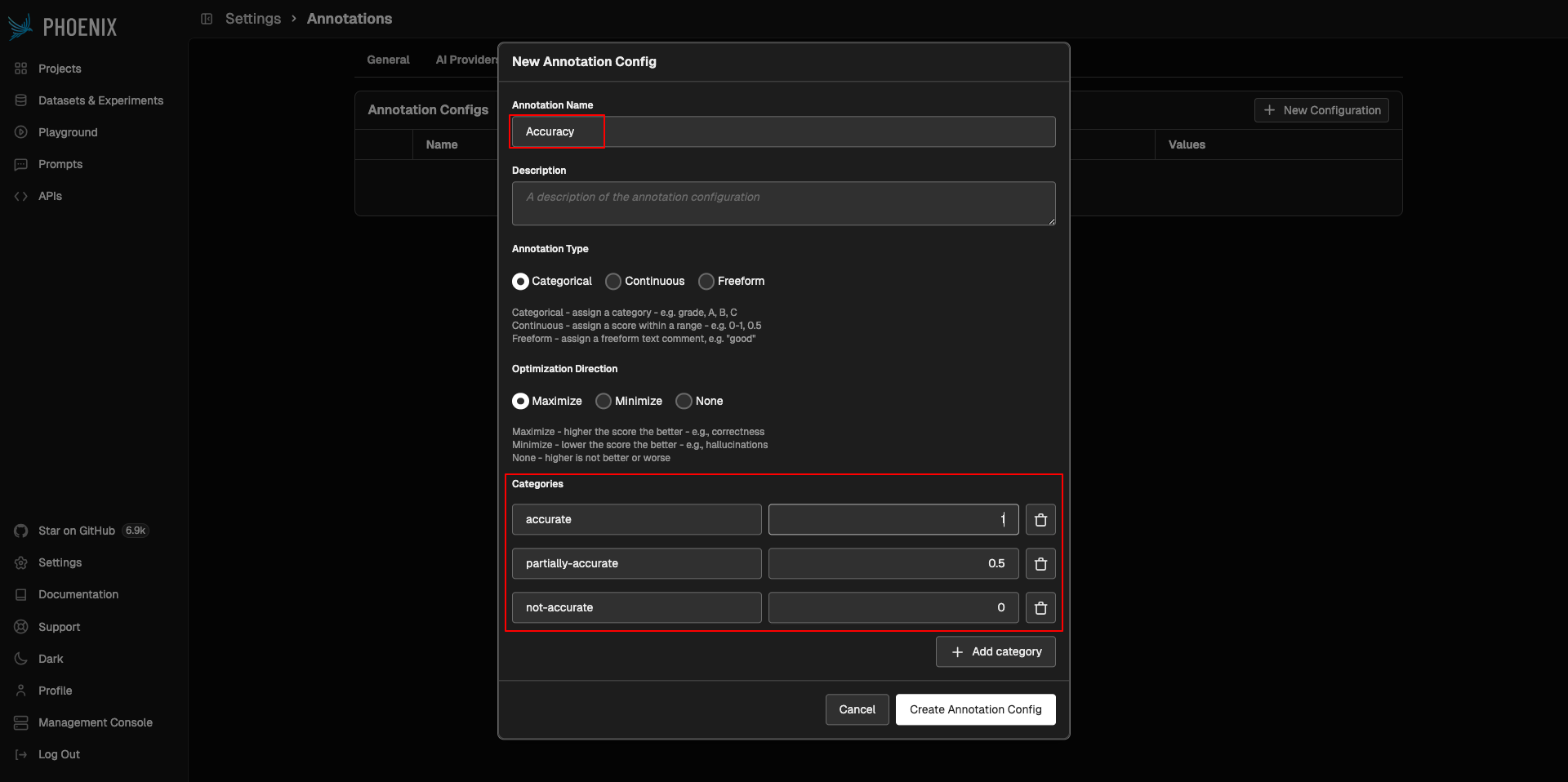Cancel the new annotation config dialog

857,709
